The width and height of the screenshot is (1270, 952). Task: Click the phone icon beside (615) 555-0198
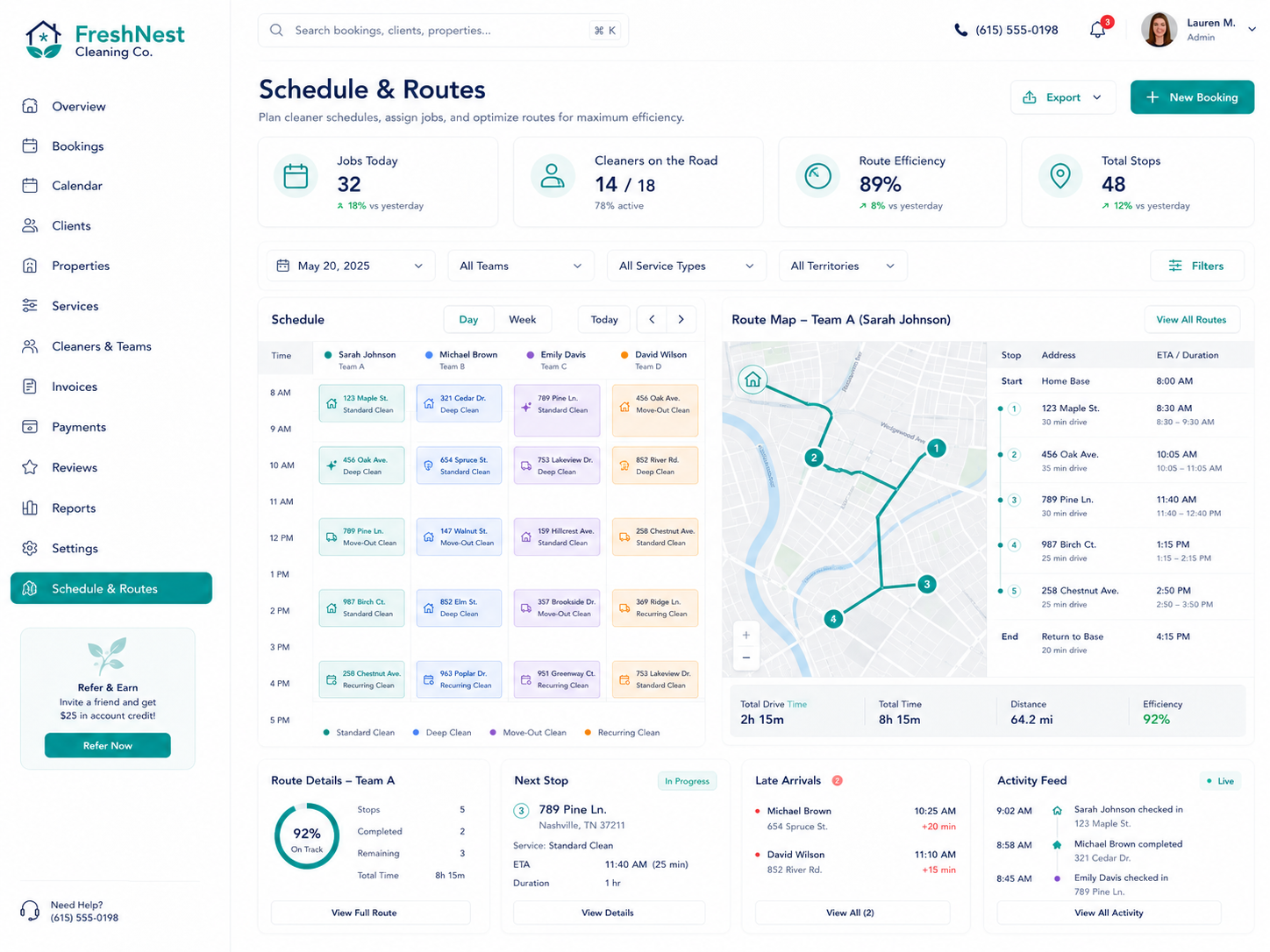[961, 30]
